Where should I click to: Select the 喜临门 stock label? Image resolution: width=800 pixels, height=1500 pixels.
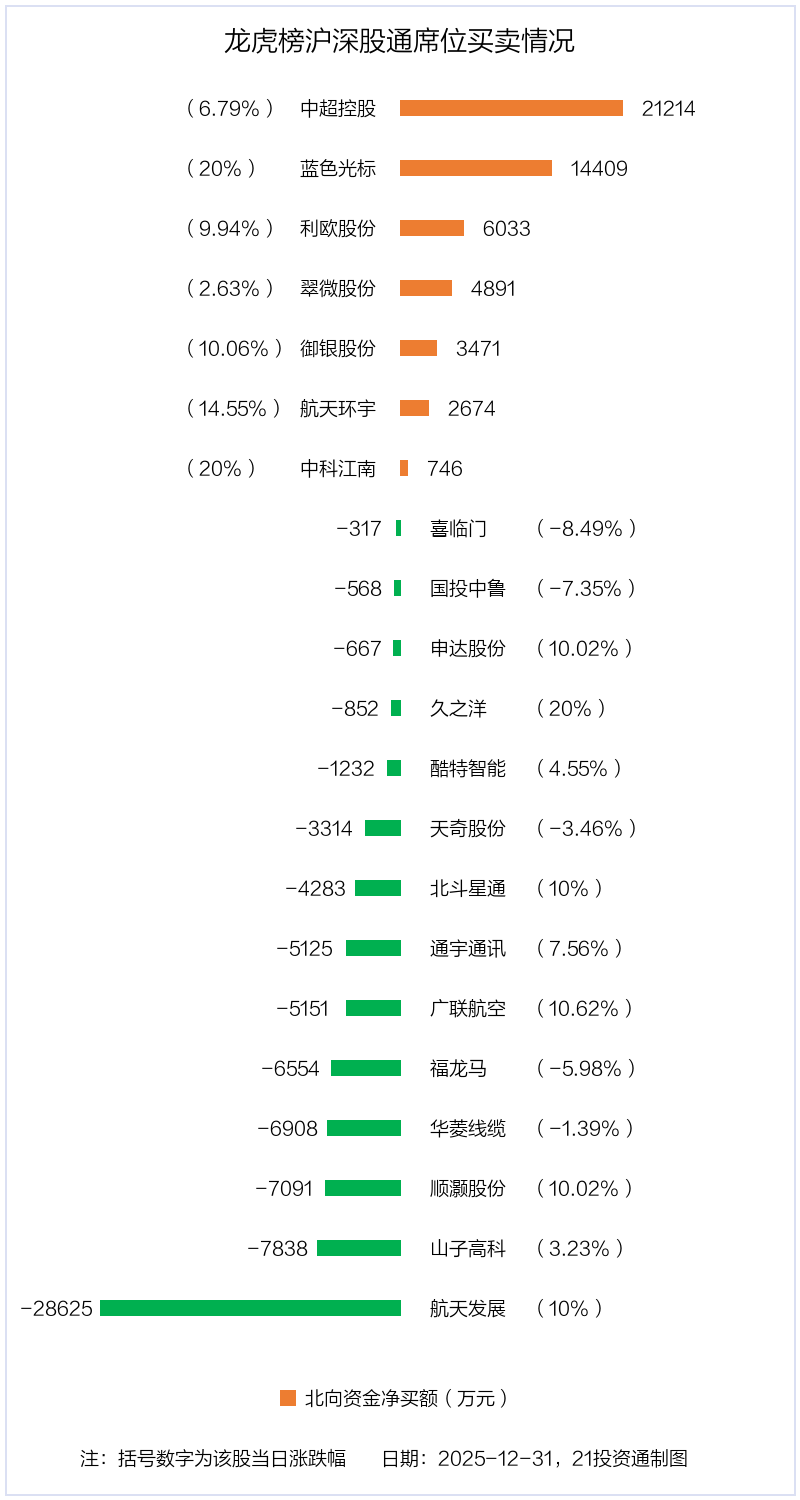pos(458,528)
